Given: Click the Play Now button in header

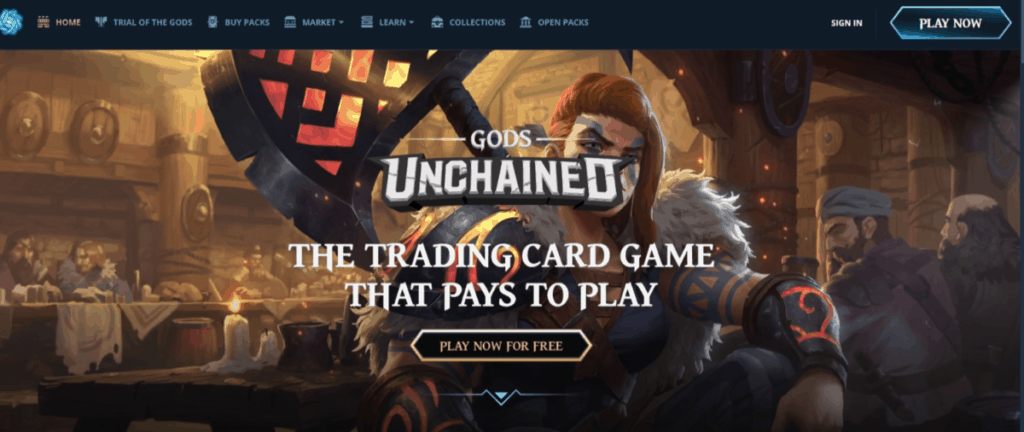Looking at the screenshot, I should [x=950, y=23].
